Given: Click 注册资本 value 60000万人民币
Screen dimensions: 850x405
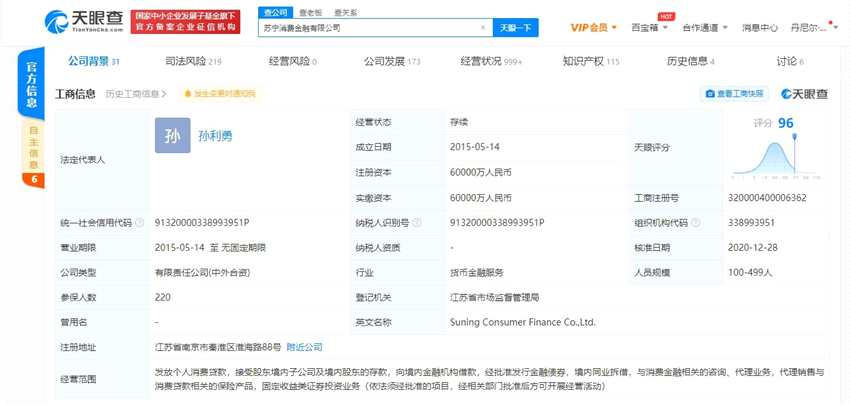Looking at the screenshot, I should pos(481,173).
